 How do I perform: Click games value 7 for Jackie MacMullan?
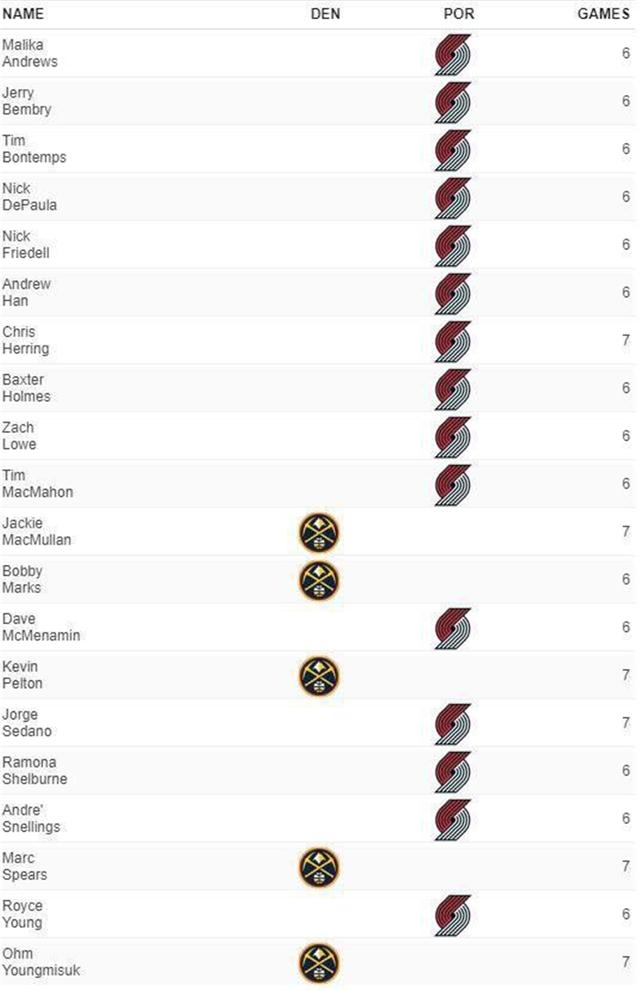click(625, 532)
